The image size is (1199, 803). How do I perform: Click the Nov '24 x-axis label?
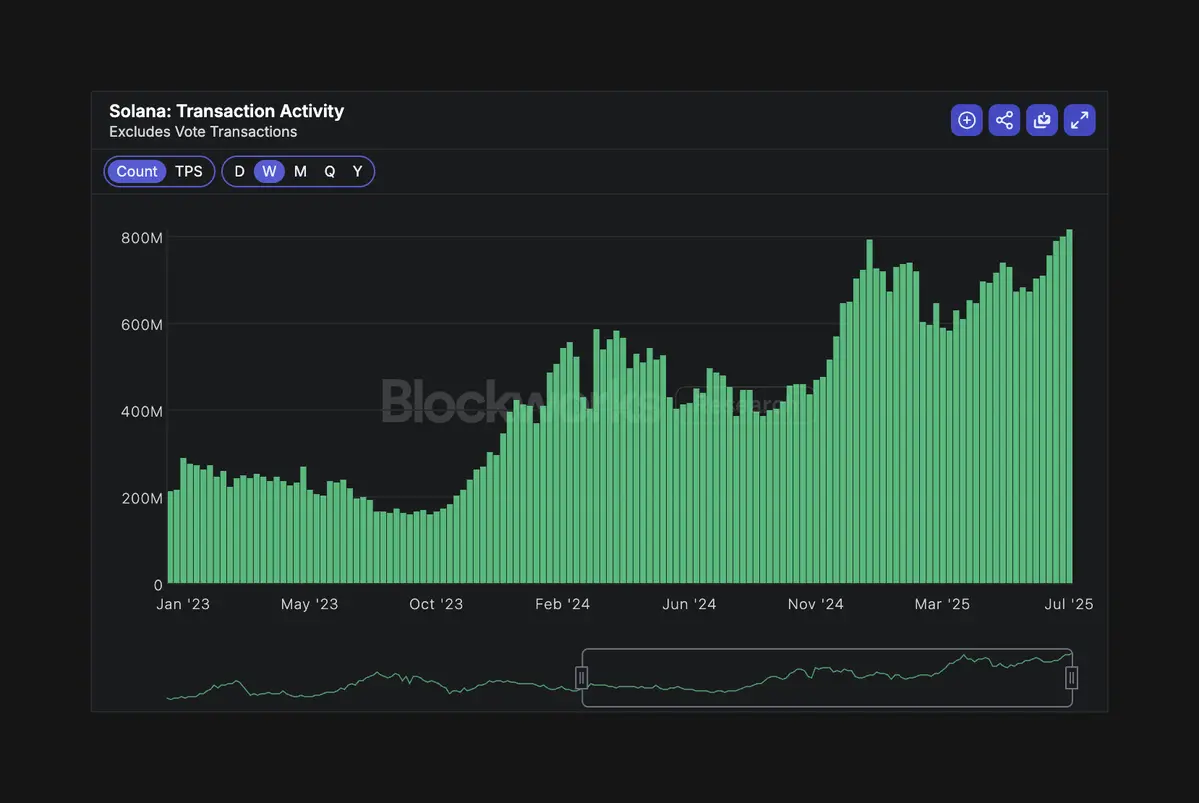coord(815,604)
